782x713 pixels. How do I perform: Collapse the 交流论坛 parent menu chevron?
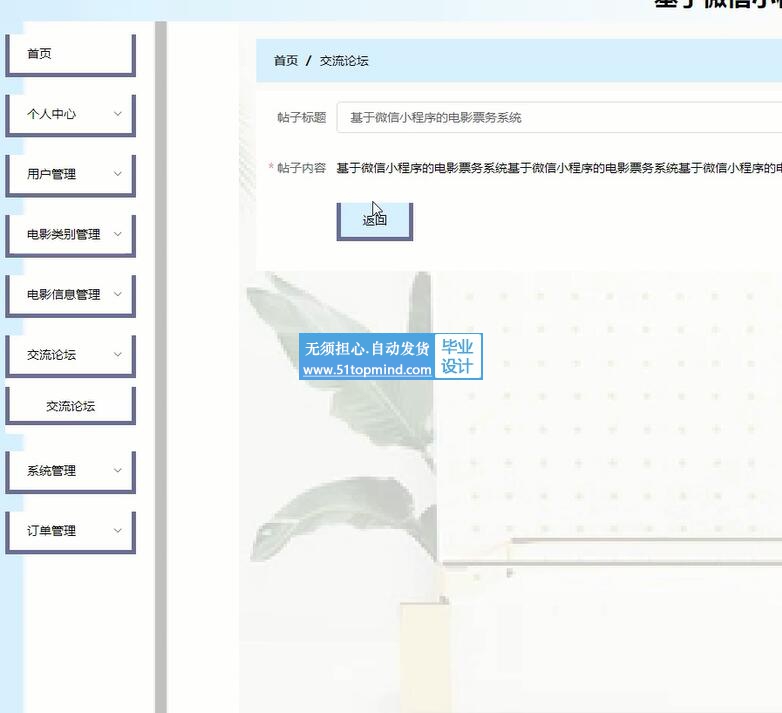pos(118,355)
